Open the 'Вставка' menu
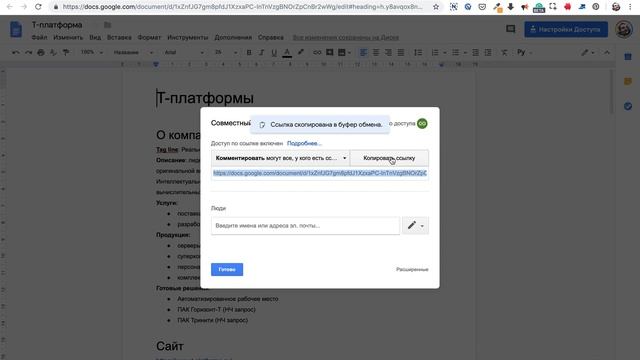This screenshot has width=640, height=360. pos(119,37)
